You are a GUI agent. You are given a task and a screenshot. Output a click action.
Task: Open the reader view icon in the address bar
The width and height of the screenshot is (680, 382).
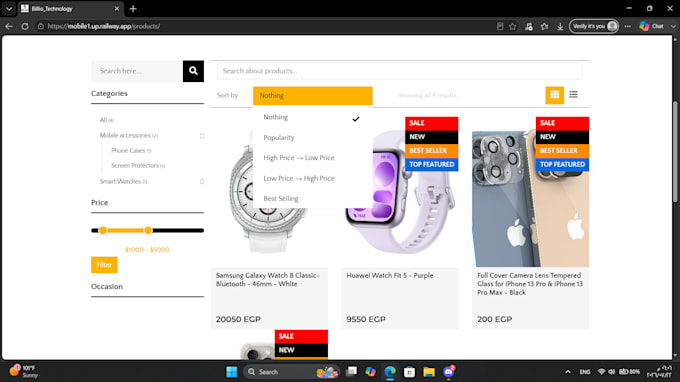tap(500, 26)
